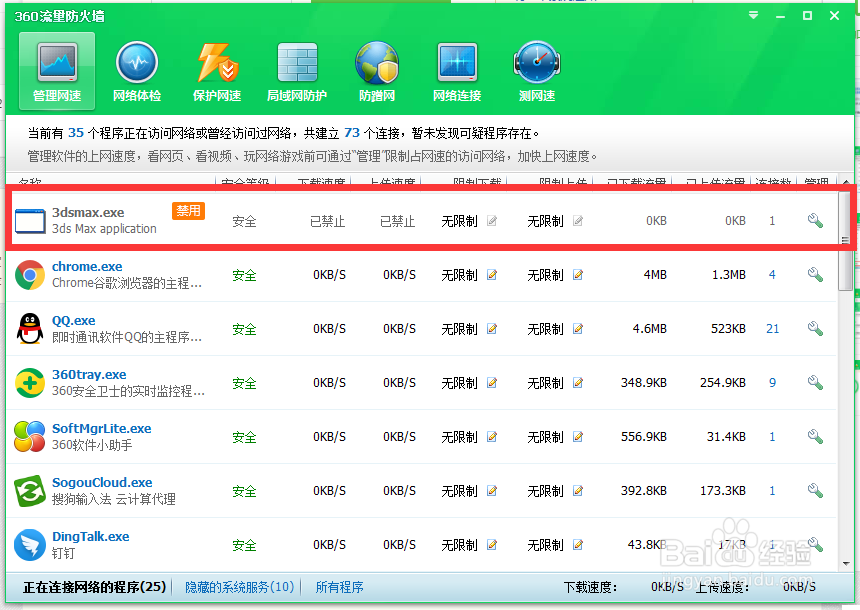Screen dimensions: 860x610
Task: Open the 网络连接 connections tool
Action: [457, 71]
